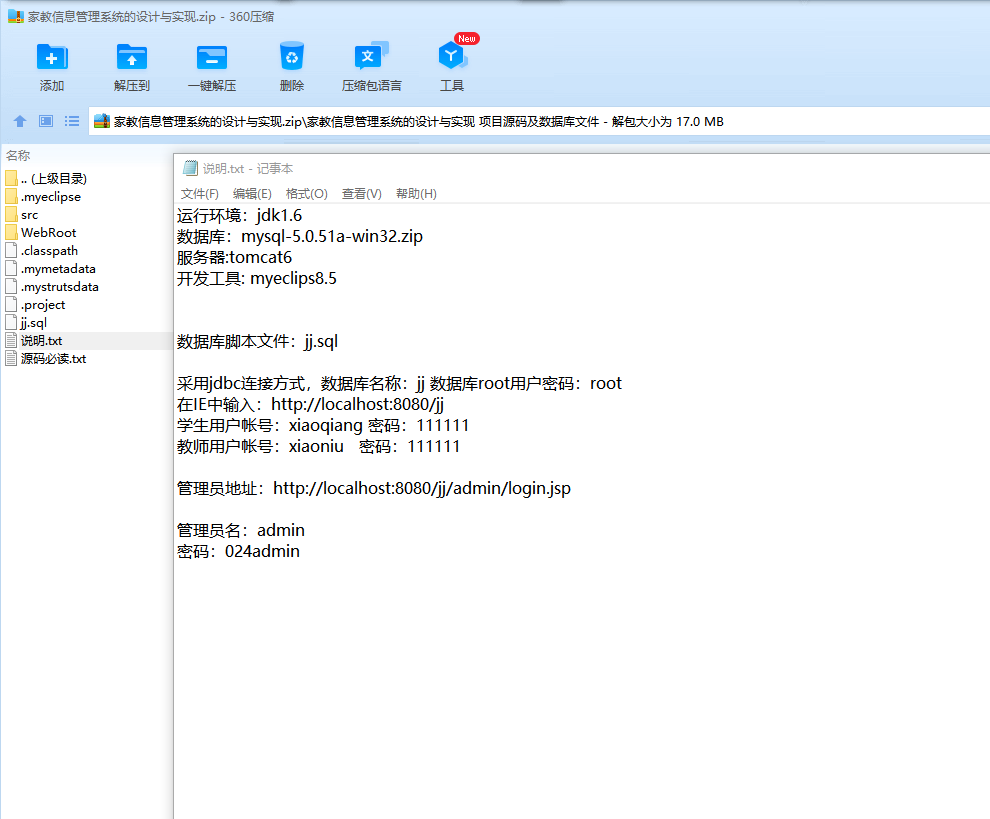The height and width of the screenshot is (819, 990).
Task: Click the xiaoniu teacher account line
Action: click(x=318, y=446)
